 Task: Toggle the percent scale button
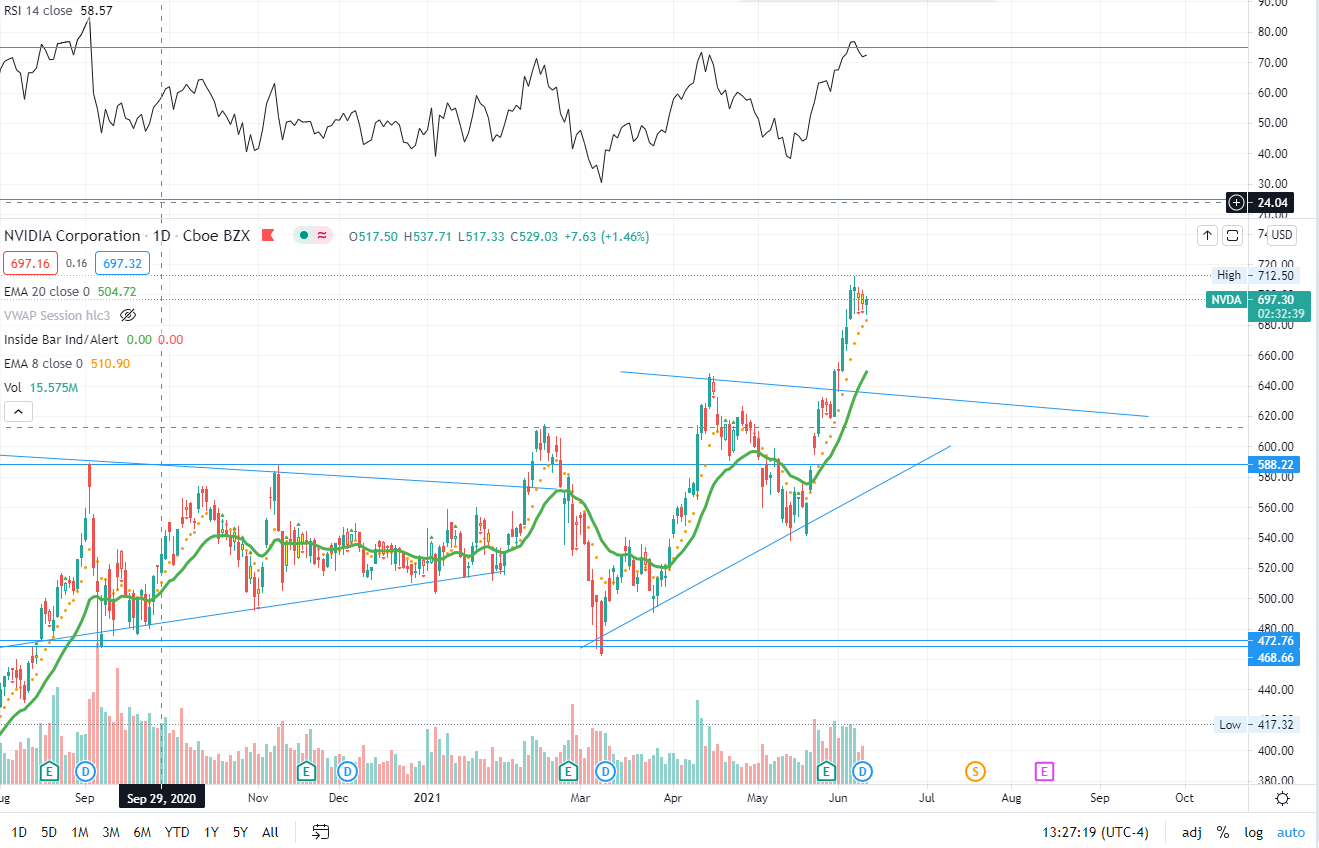pyautogui.click(x=1223, y=831)
